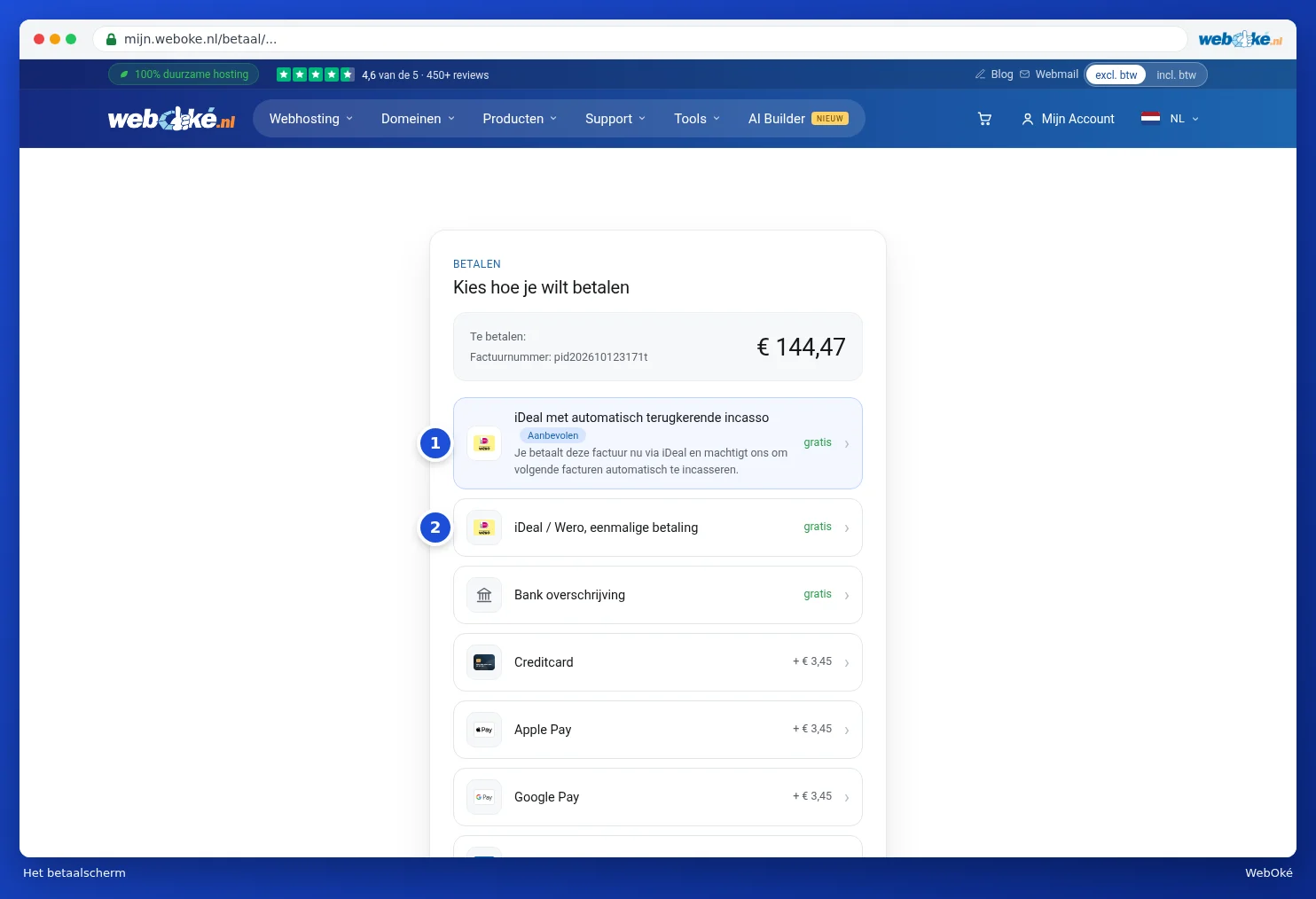Image resolution: width=1316 pixels, height=899 pixels.
Task: Click the browser address bar
Action: click(x=640, y=39)
